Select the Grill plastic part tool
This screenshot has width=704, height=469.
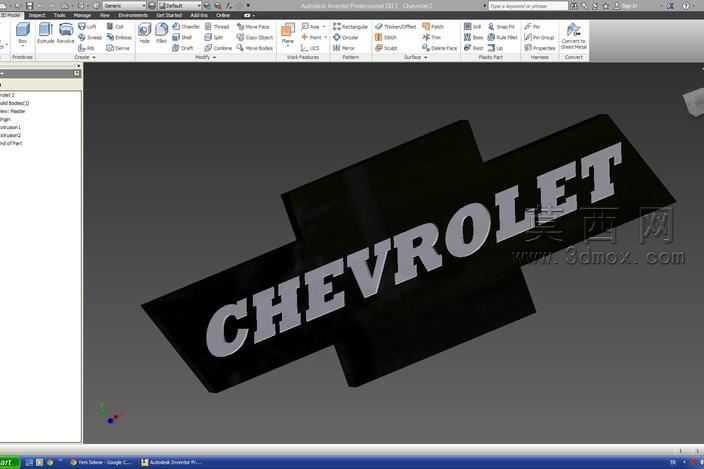472,26
